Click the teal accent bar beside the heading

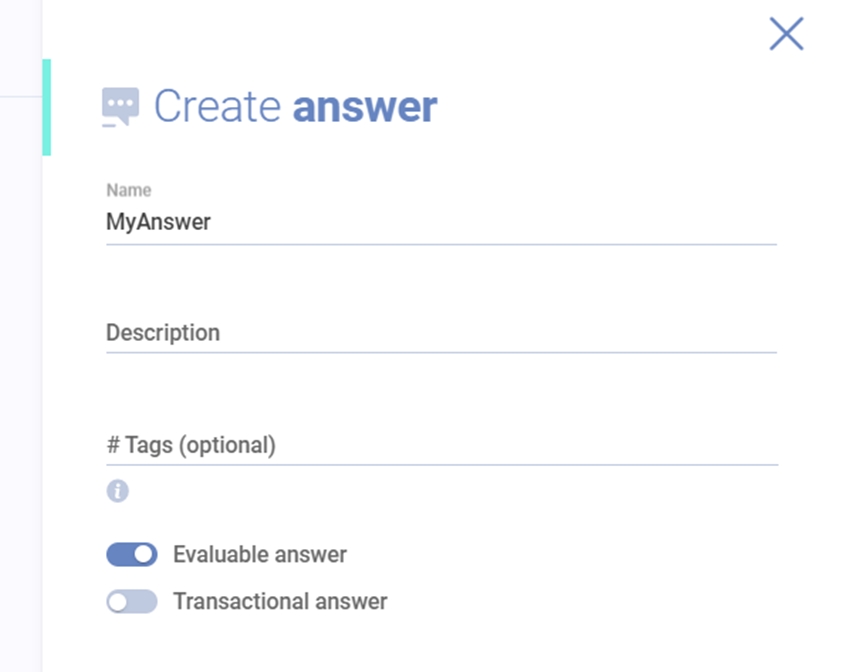pos(46,107)
